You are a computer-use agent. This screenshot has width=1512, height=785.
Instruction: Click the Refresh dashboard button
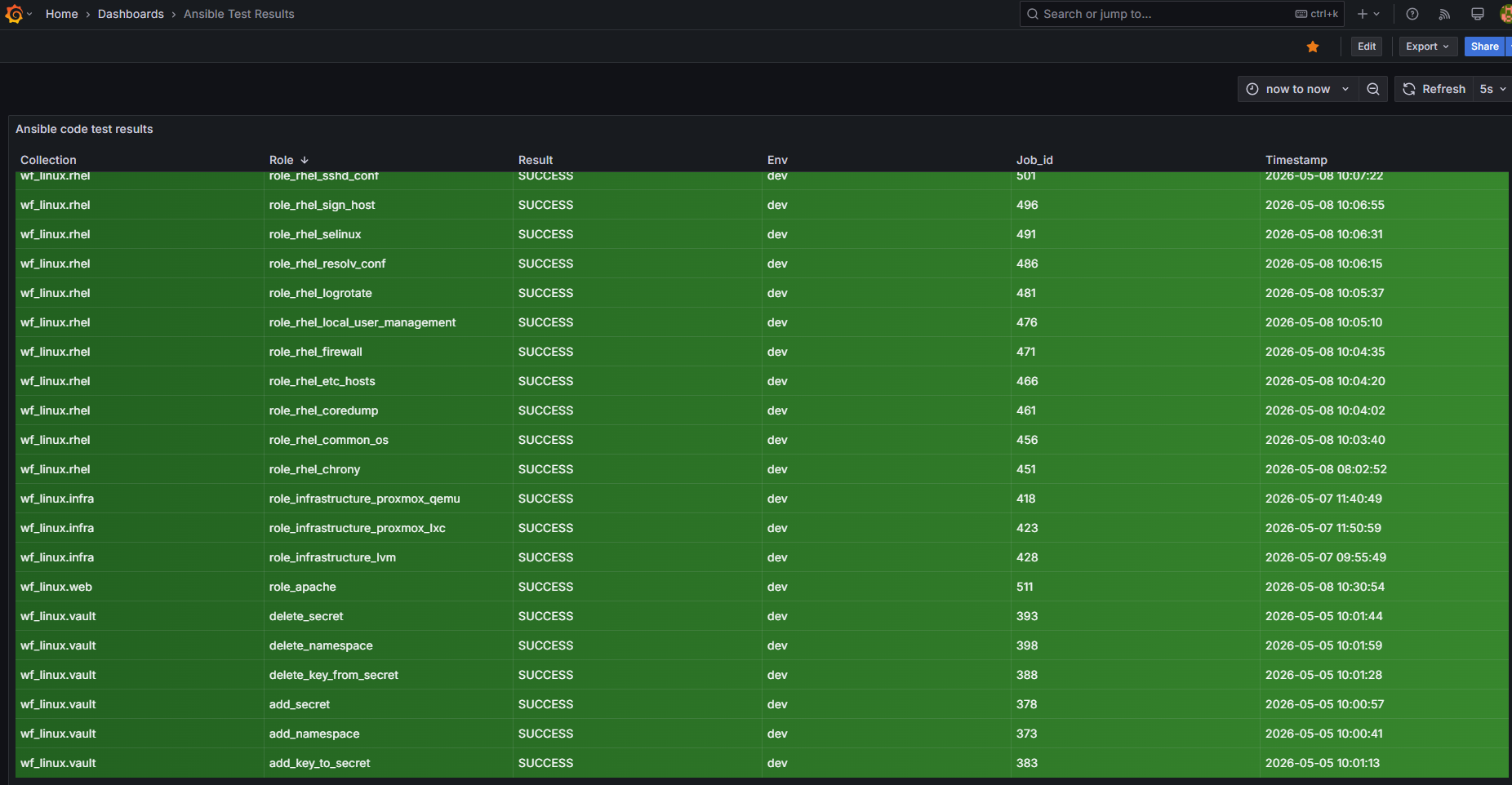tap(1434, 89)
